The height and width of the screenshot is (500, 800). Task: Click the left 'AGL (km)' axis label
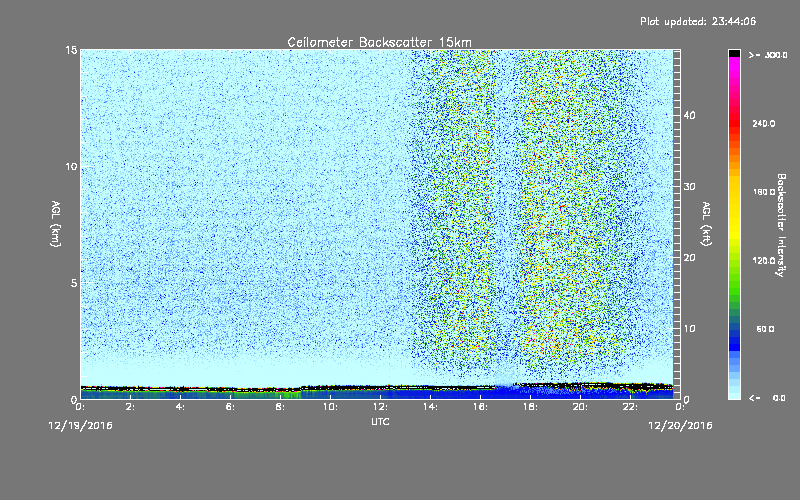(56, 223)
